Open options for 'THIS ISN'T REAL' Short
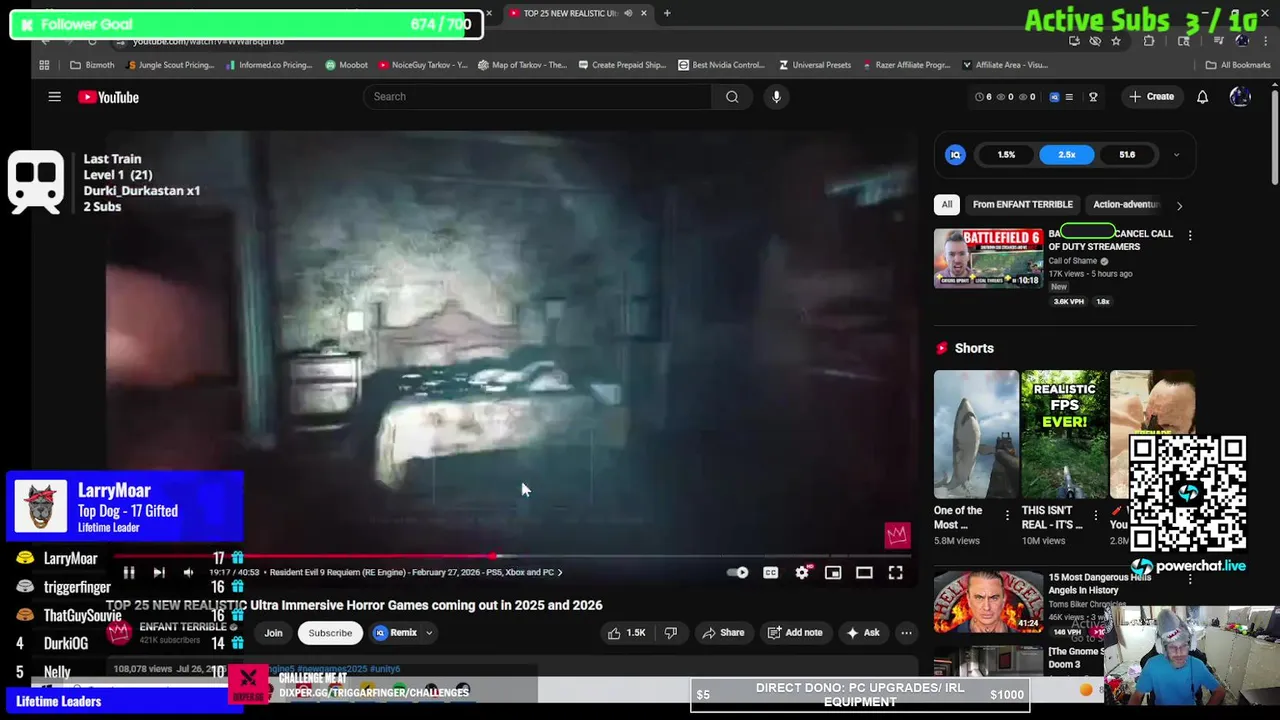1280x720 pixels. (1095, 516)
